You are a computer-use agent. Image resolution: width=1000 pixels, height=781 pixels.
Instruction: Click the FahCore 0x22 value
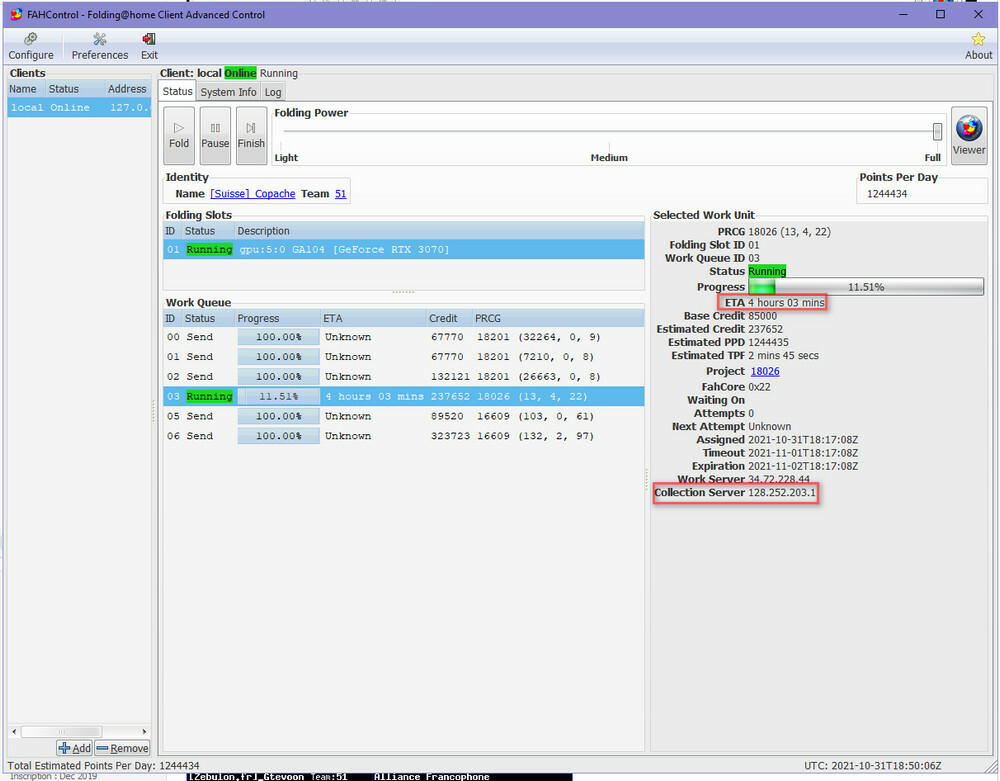759,386
